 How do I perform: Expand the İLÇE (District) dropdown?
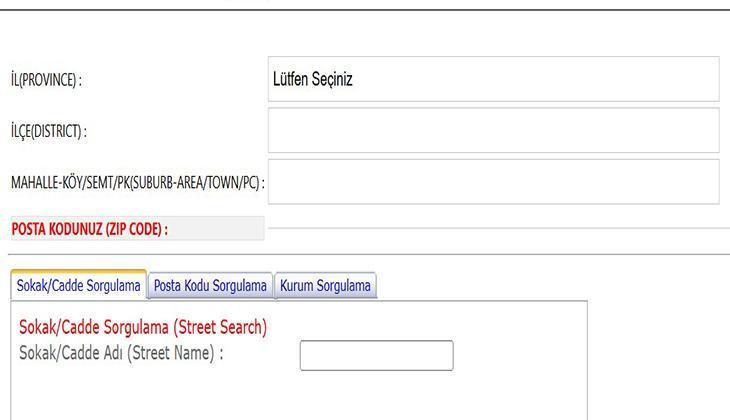pos(493,130)
